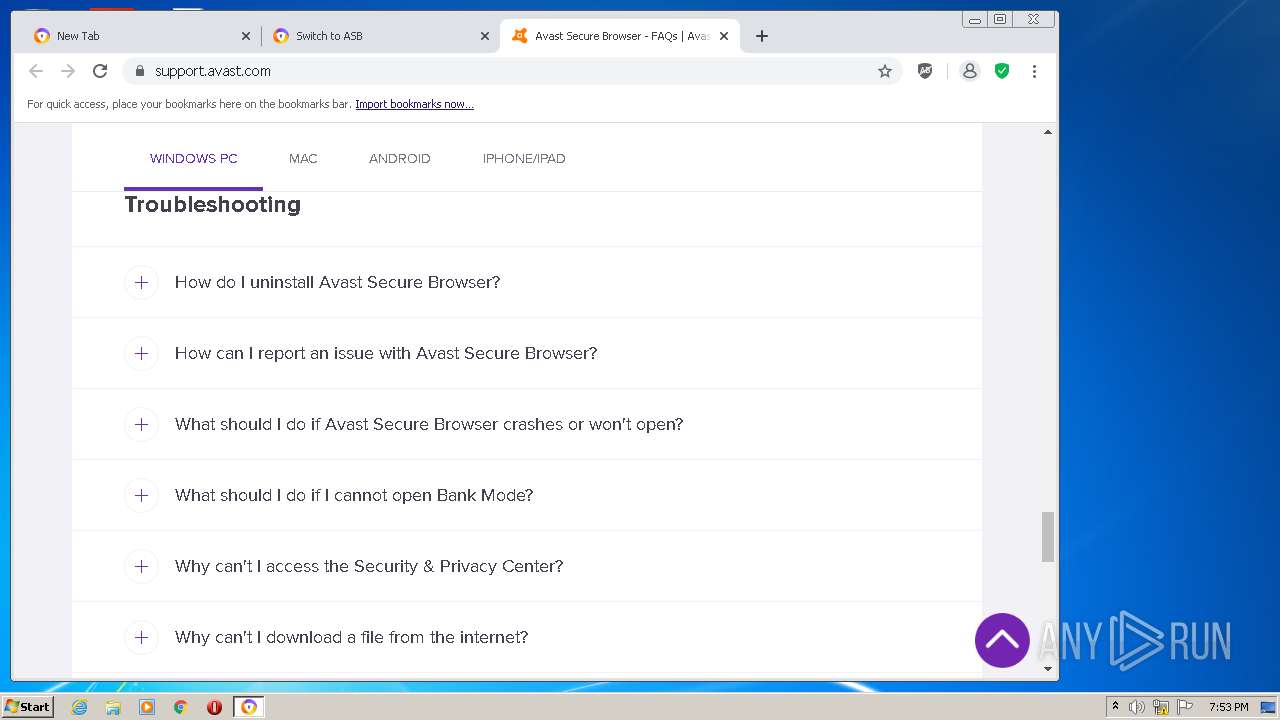Open the green Security & Privacy shield icon

point(1002,71)
